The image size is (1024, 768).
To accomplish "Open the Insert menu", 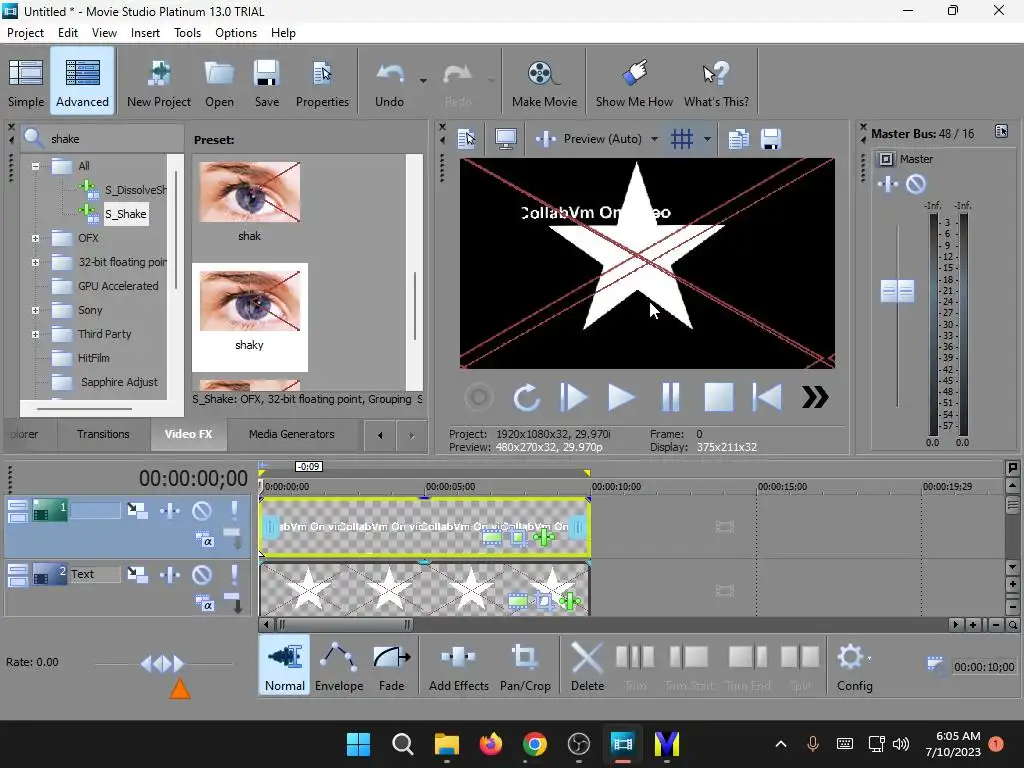I will click(x=145, y=33).
